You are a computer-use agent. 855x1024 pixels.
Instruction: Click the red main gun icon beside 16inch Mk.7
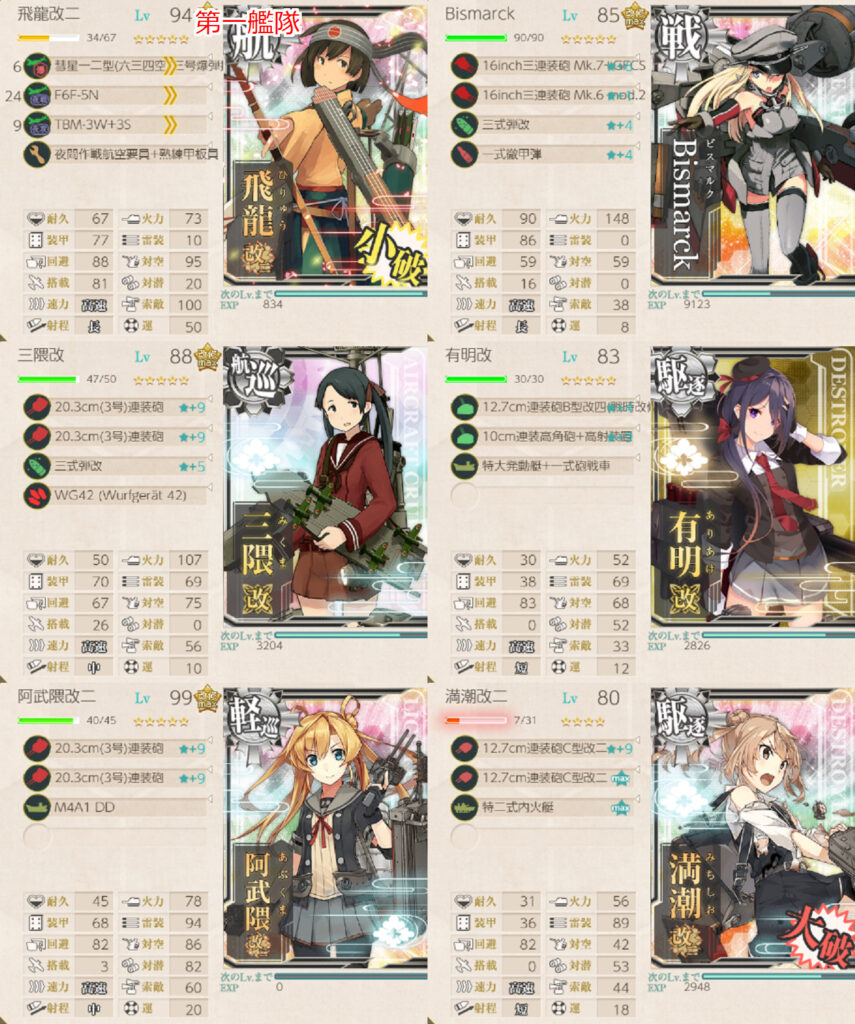(x=464, y=66)
